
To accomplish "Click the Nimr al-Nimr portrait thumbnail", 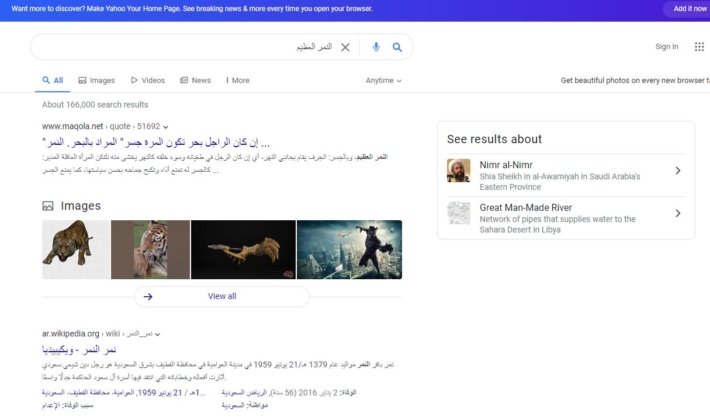I will 459,170.
